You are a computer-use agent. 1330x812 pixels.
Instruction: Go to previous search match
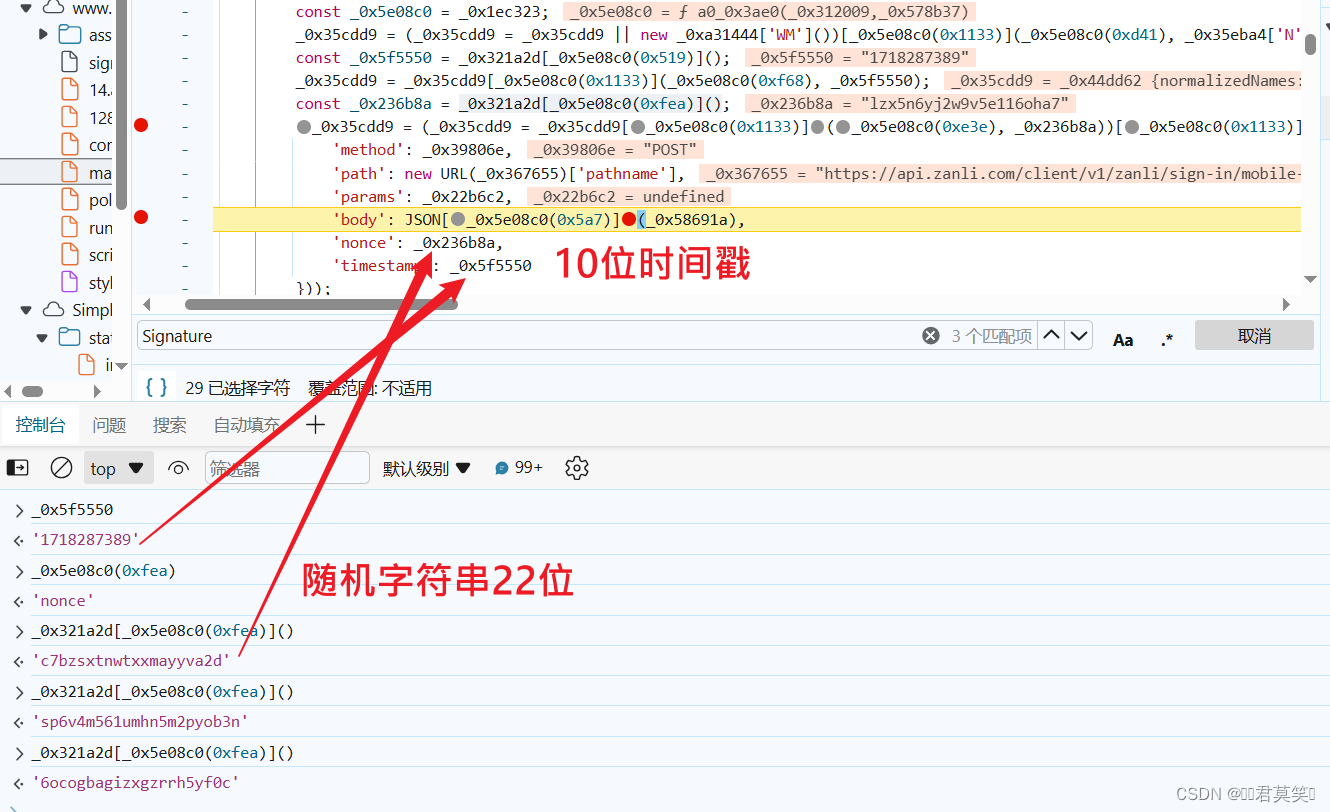pyautogui.click(x=1051, y=336)
